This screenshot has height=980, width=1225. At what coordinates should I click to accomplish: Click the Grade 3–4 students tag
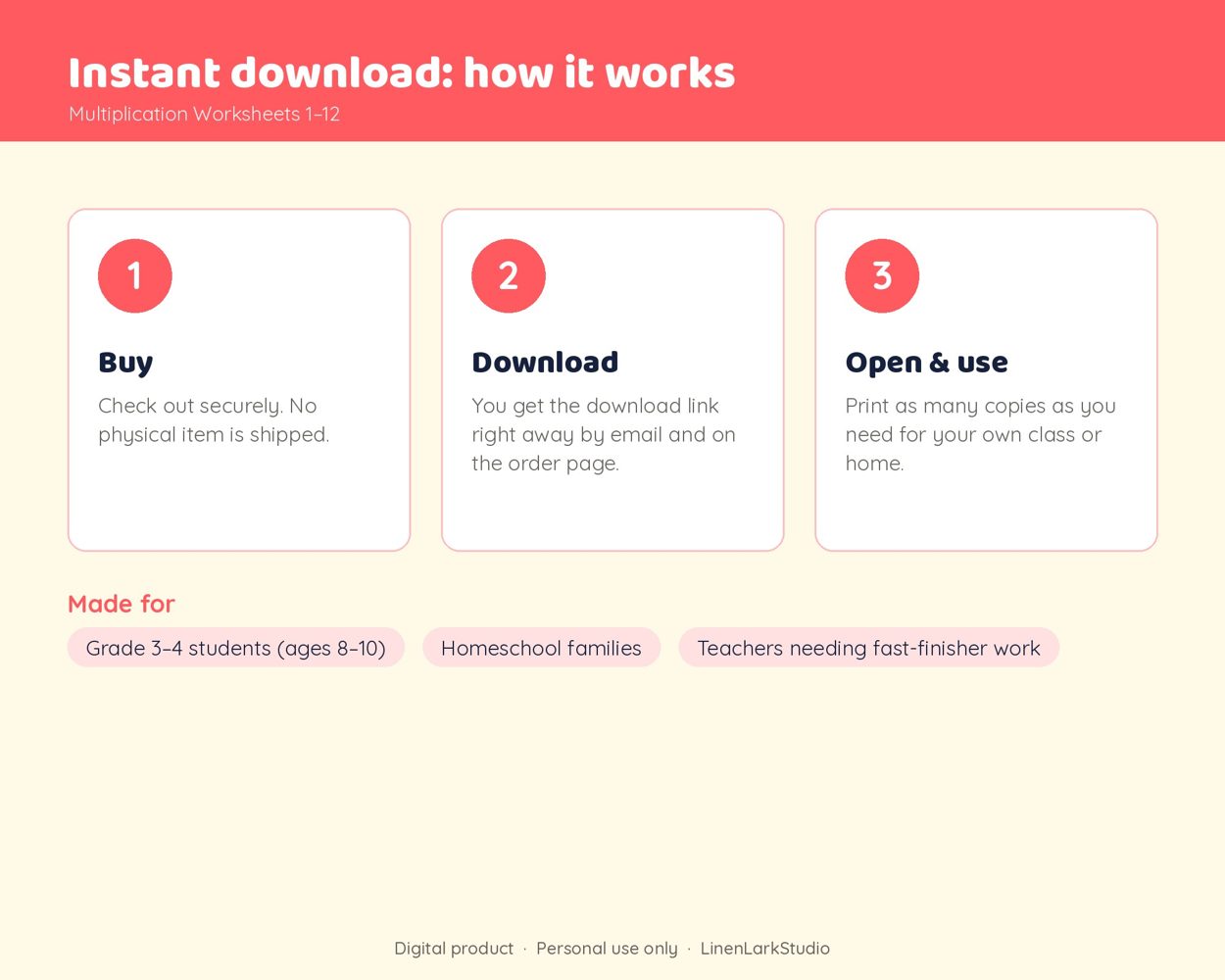(236, 648)
